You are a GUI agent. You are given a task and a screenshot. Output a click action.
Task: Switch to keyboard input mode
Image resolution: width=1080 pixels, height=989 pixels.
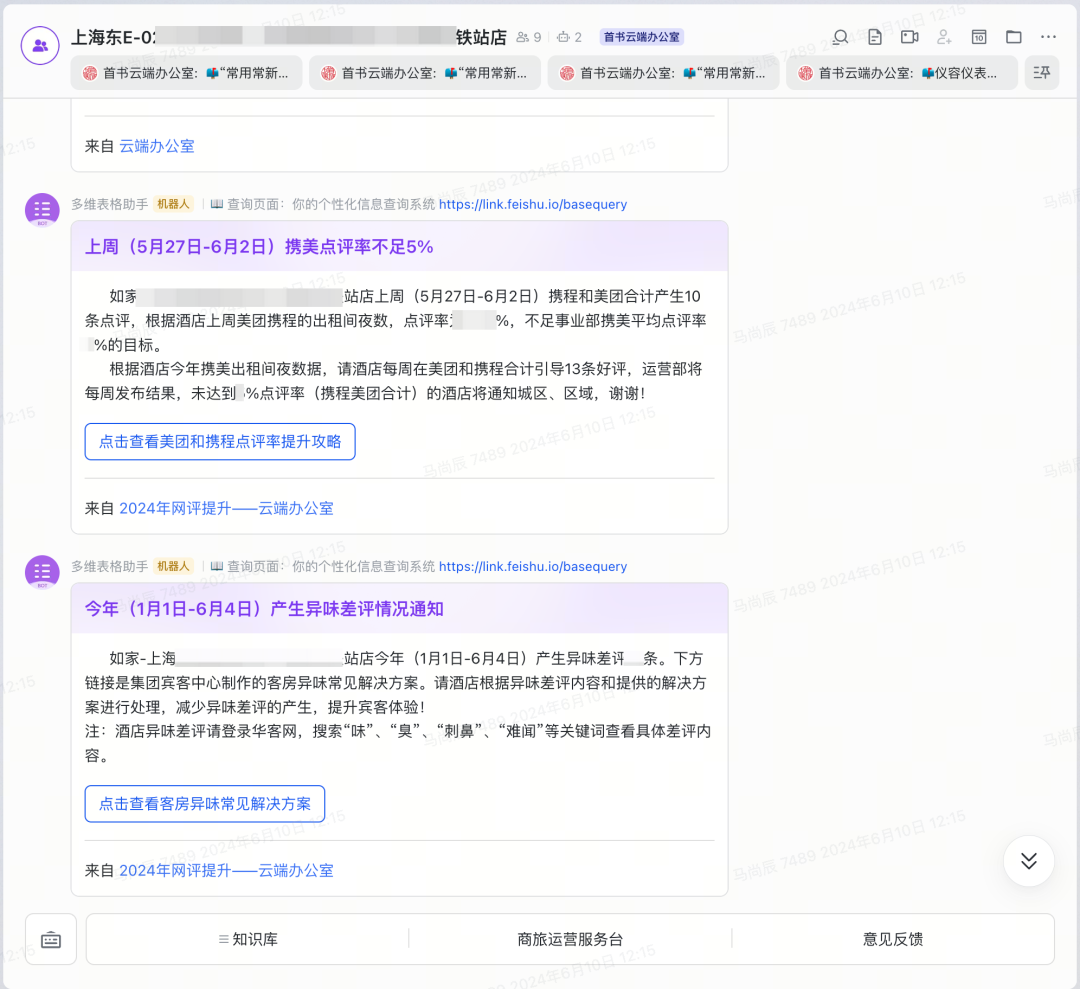(x=51, y=939)
